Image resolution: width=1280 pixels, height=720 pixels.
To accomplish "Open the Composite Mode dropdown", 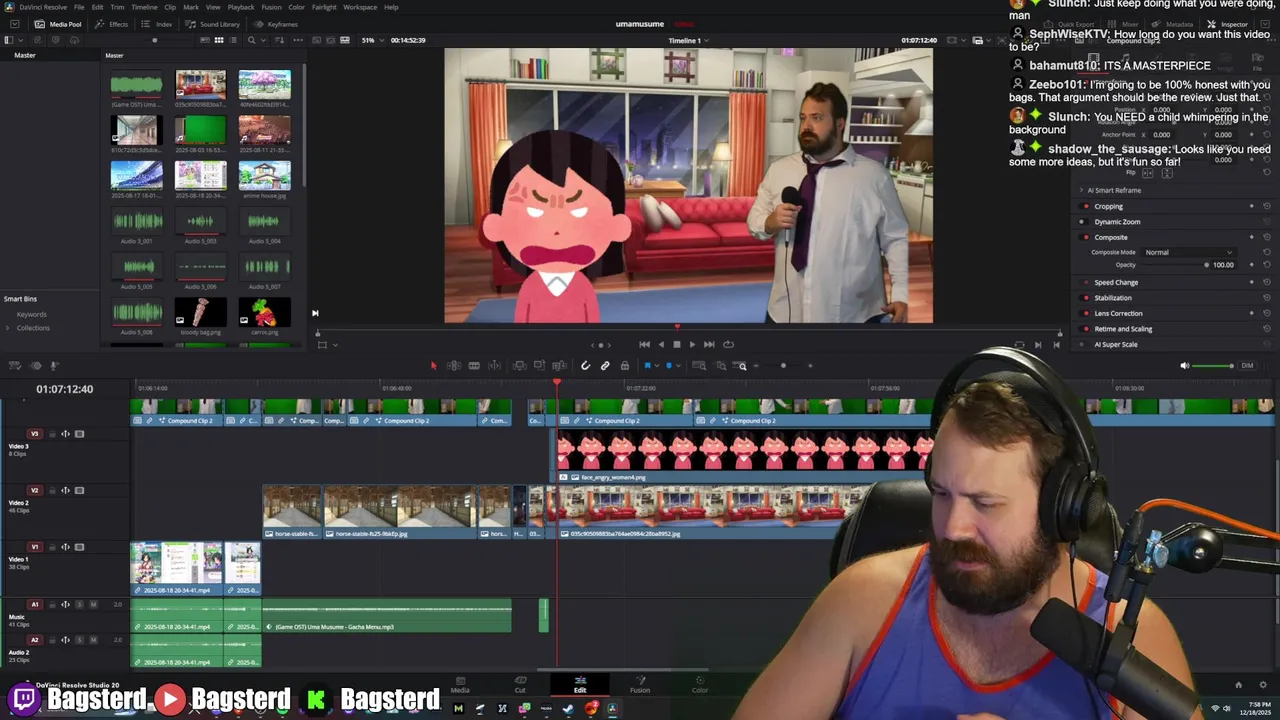I will (x=1188, y=252).
